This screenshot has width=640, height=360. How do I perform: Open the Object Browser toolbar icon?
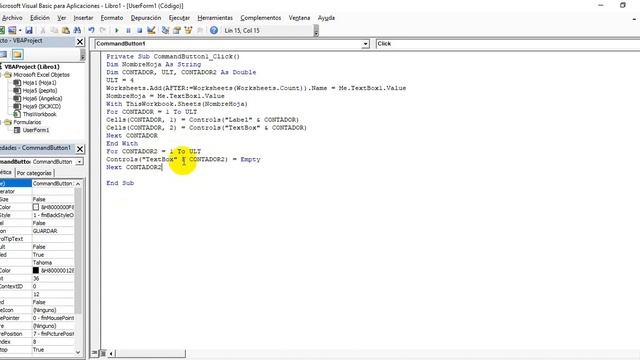pyautogui.click(x=188, y=30)
